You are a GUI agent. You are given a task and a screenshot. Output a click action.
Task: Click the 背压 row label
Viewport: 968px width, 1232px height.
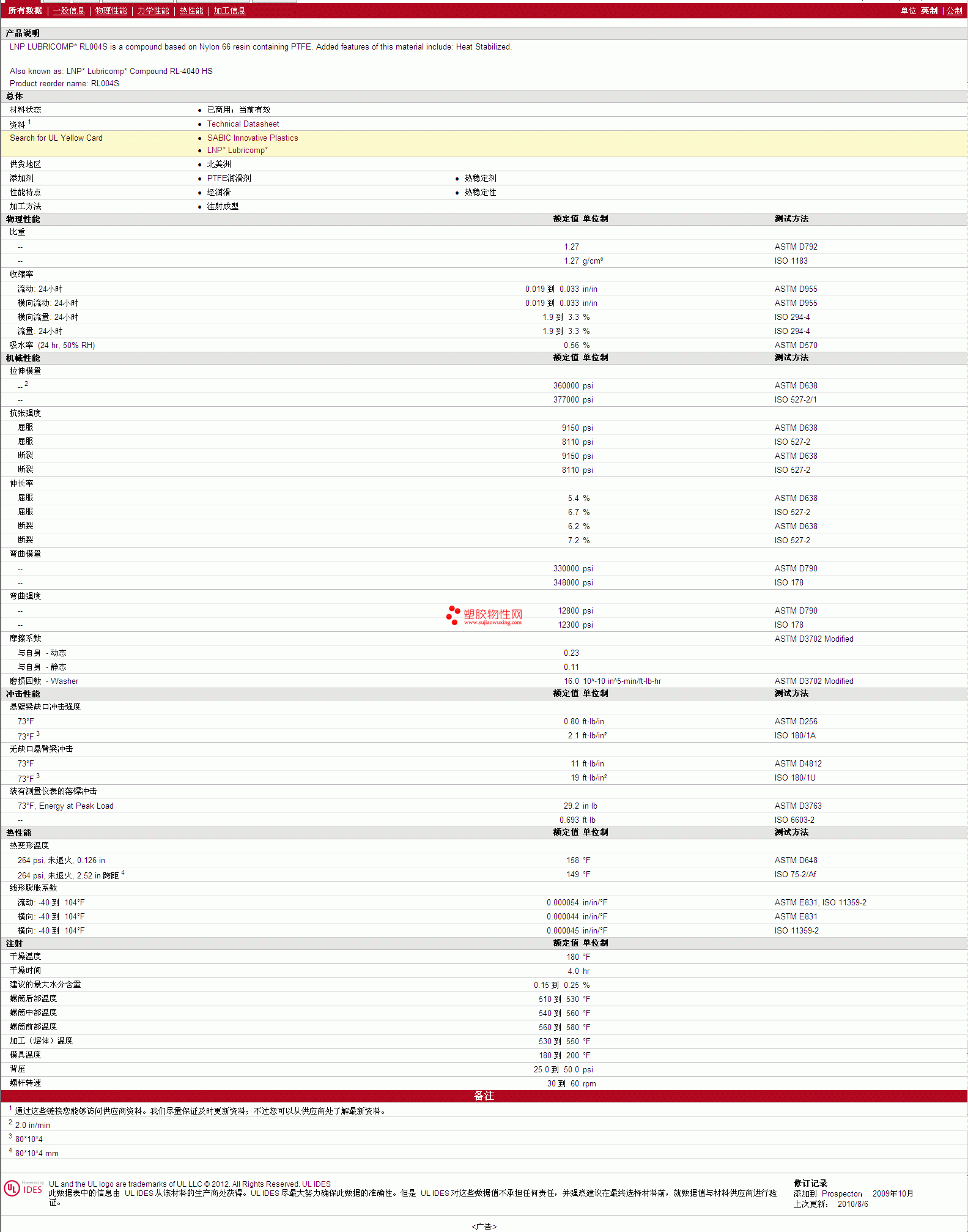(17, 1069)
